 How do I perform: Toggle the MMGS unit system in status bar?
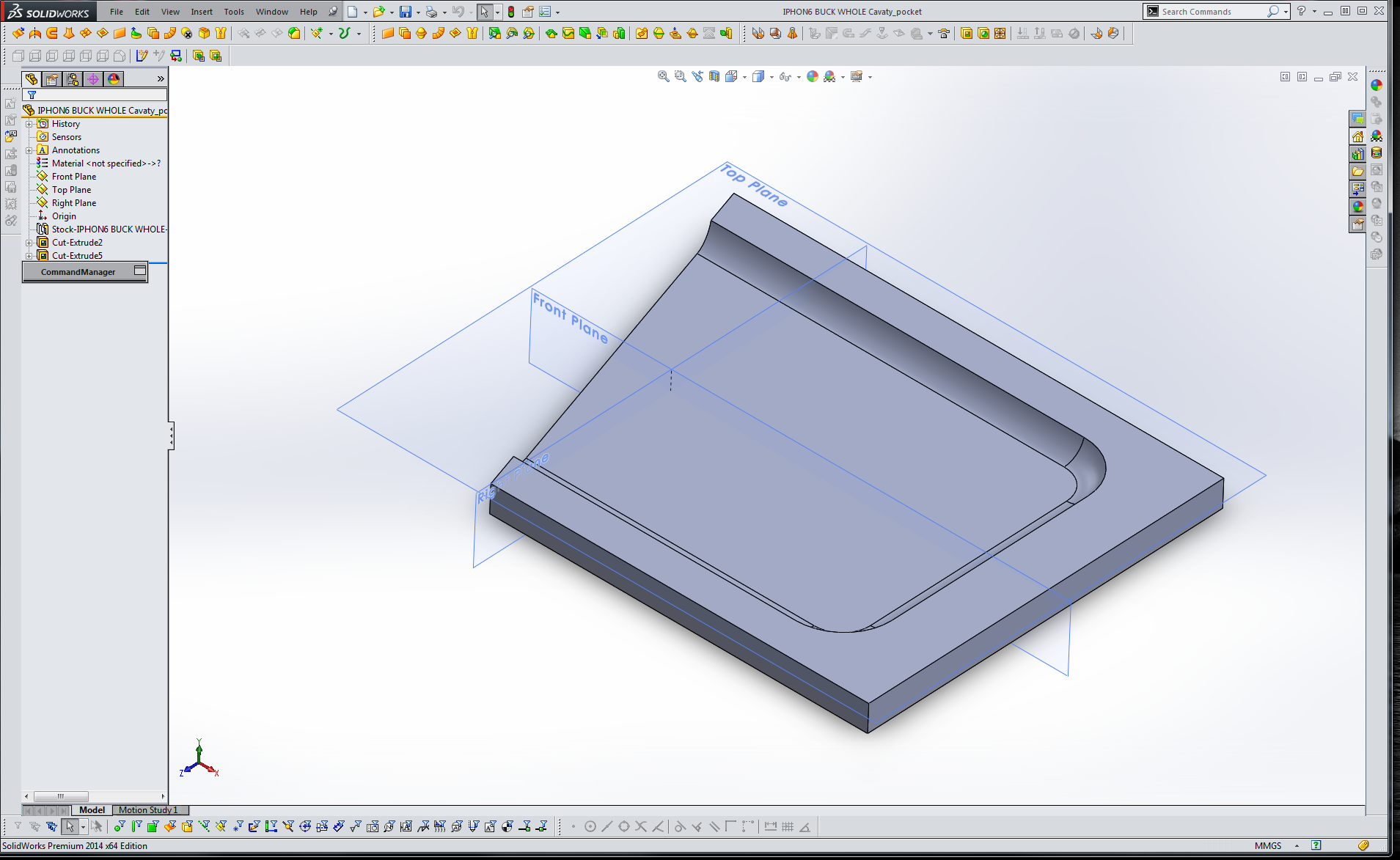[x=1268, y=846]
